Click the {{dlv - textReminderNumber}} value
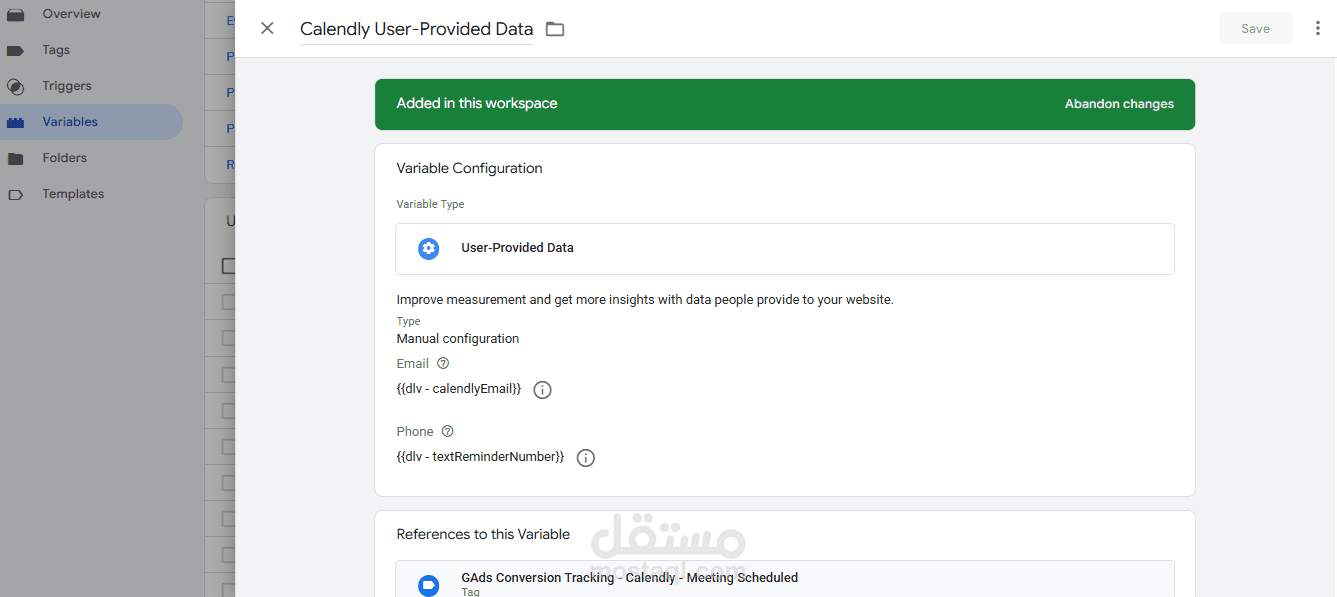Screen dimensions: 1337x597 (480, 456)
